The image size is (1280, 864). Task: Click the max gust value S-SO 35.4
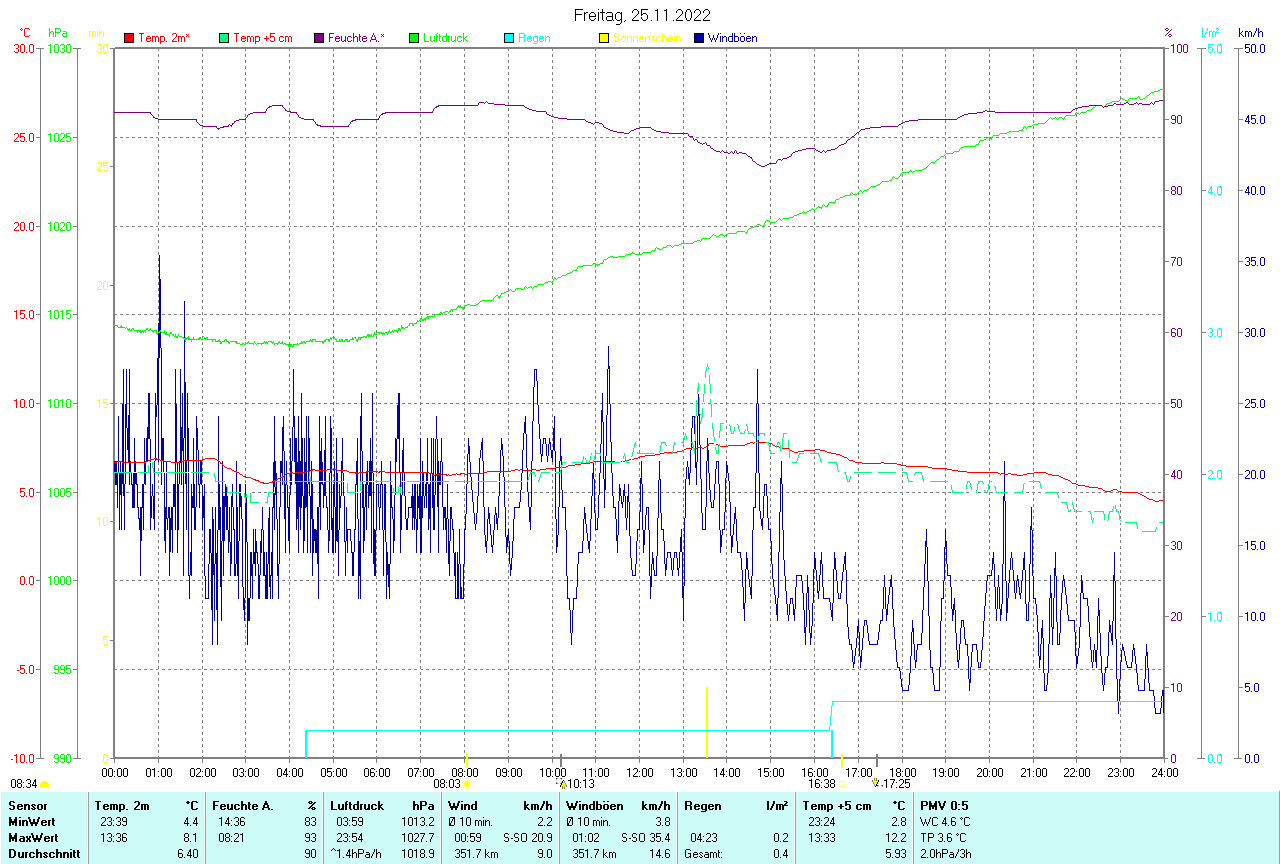[646, 838]
